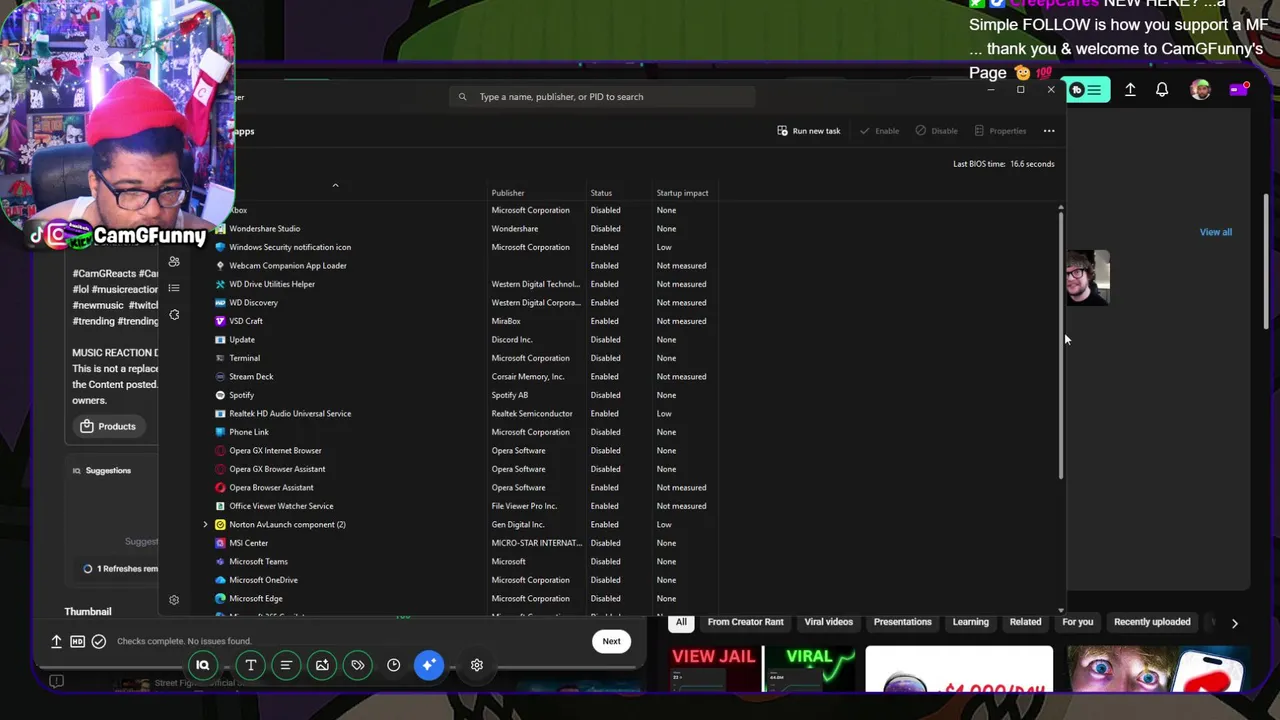Click the upload status arrow icon
The width and height of the screenshot is (1280, 720).
point(56,641)
